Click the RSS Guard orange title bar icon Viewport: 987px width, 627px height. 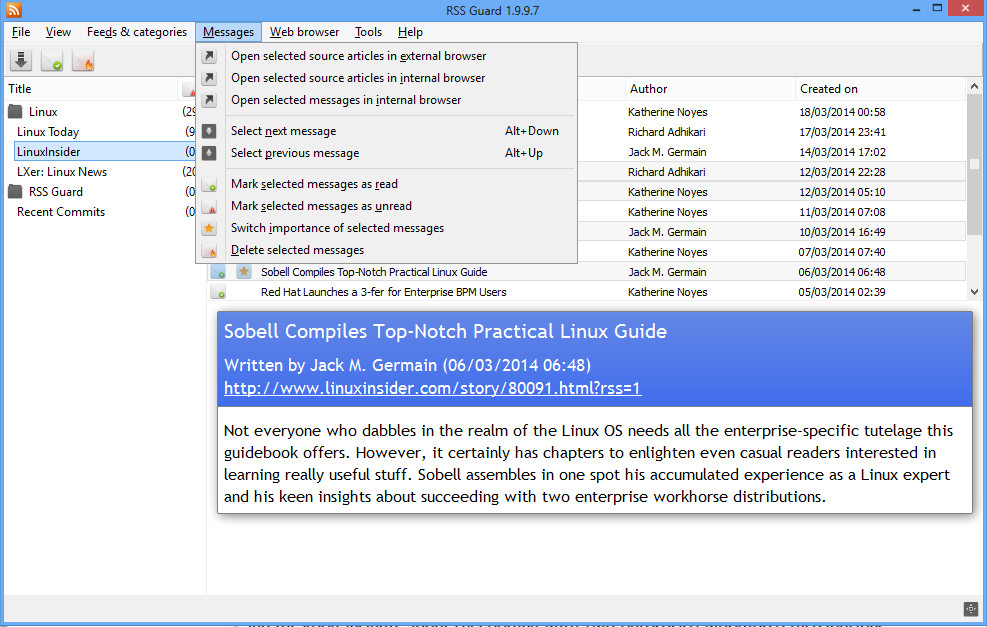tap(13, 9)
